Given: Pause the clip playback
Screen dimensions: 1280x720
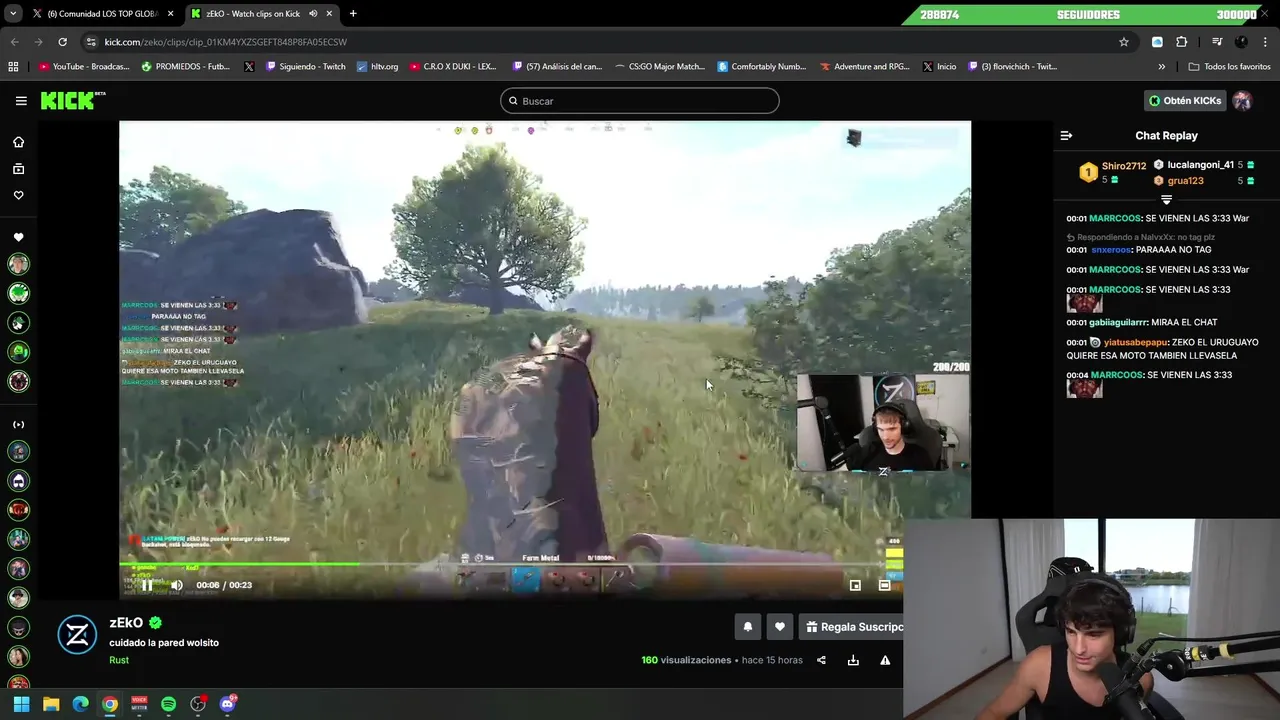Looking at the screenshot, I should click(x=147, y=585).
